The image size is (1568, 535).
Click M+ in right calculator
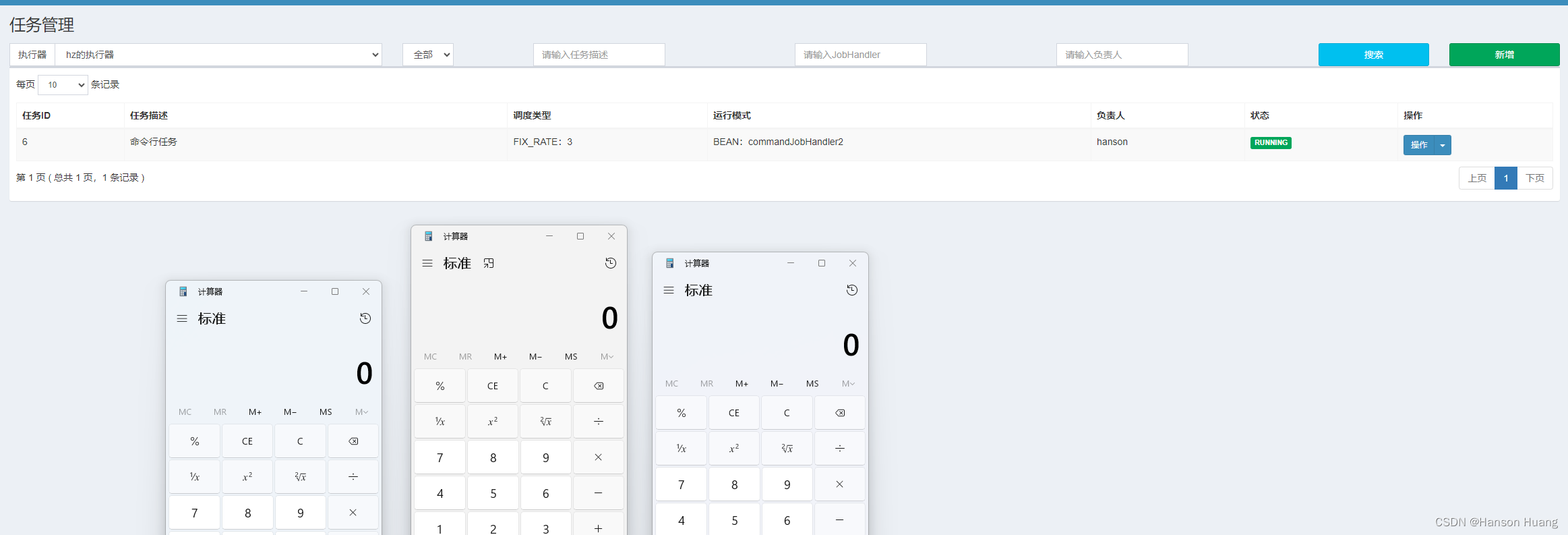pos(742,384)
